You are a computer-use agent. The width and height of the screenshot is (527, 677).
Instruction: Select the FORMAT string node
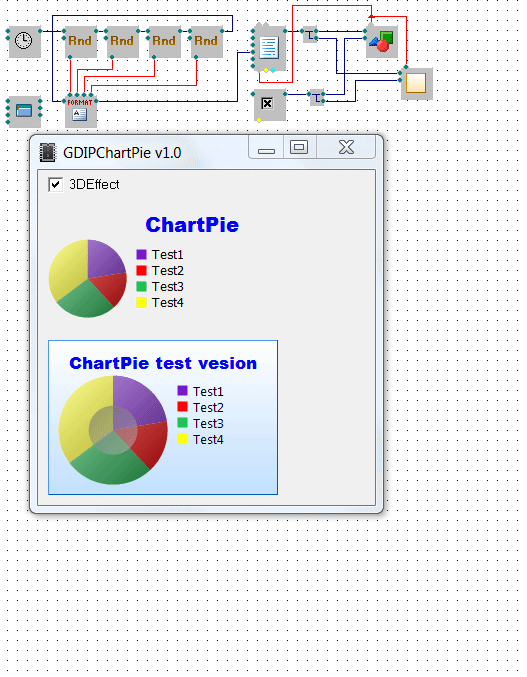pos(81,111)
